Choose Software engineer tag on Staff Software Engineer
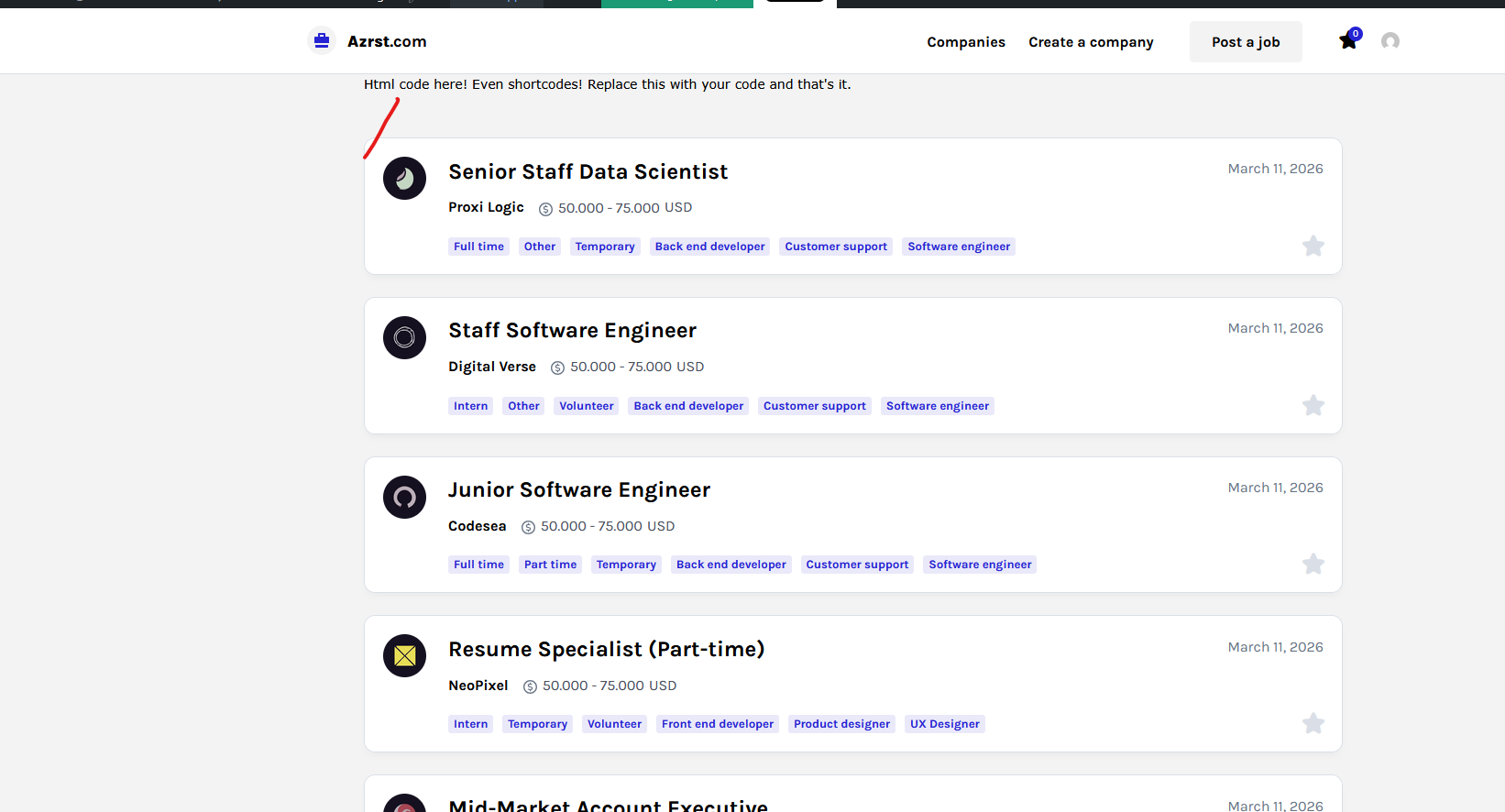1505x812 pixels. [938, 406]
